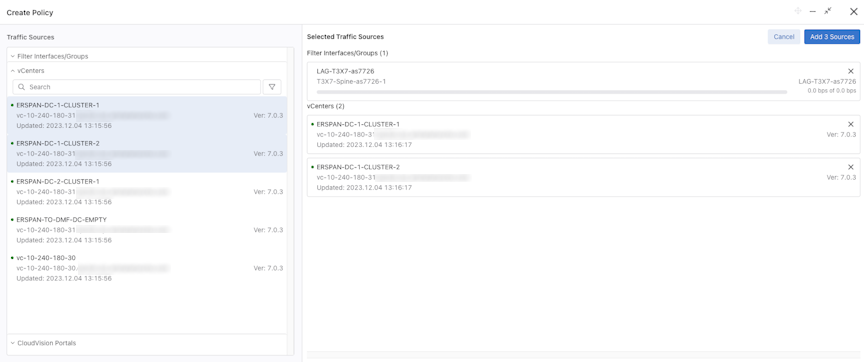The height and width of the screenshot is (362, 864).
Task: Close the Create Policy dialog
Action: pyautogui.click(x=854, y=12)
